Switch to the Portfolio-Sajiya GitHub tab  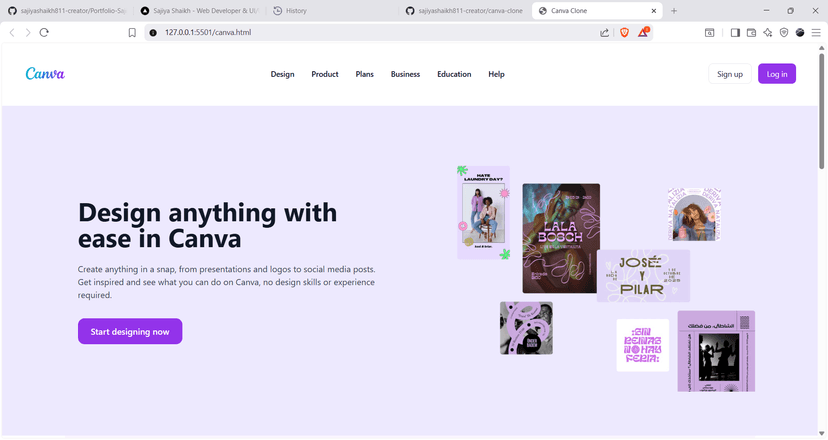pos(67,11)
